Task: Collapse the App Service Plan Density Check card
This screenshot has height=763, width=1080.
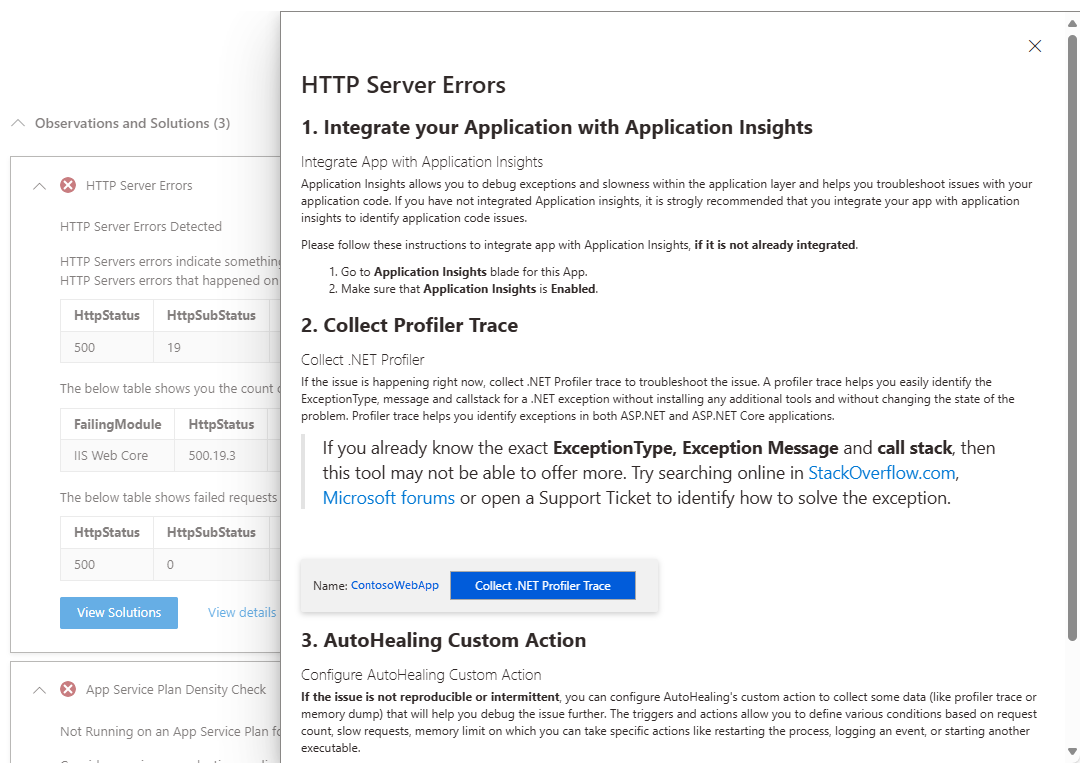Action: click(39, 689)
